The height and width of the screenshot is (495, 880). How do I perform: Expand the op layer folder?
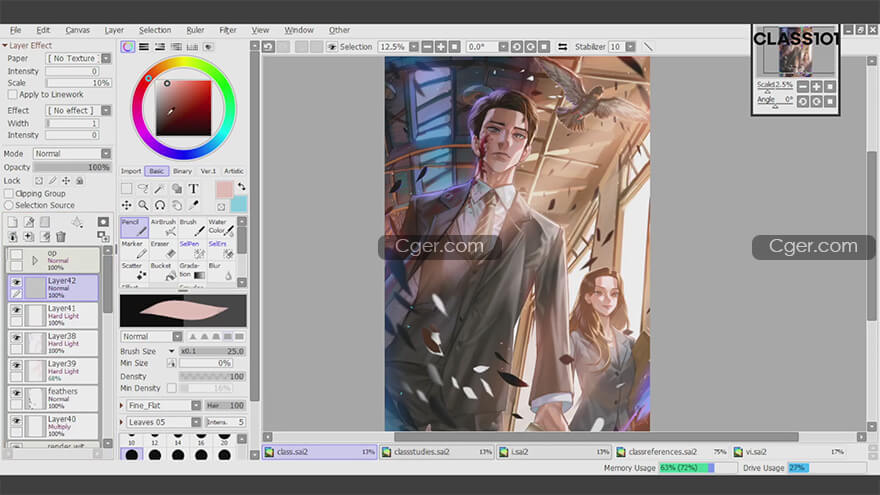tap(35, 260)
